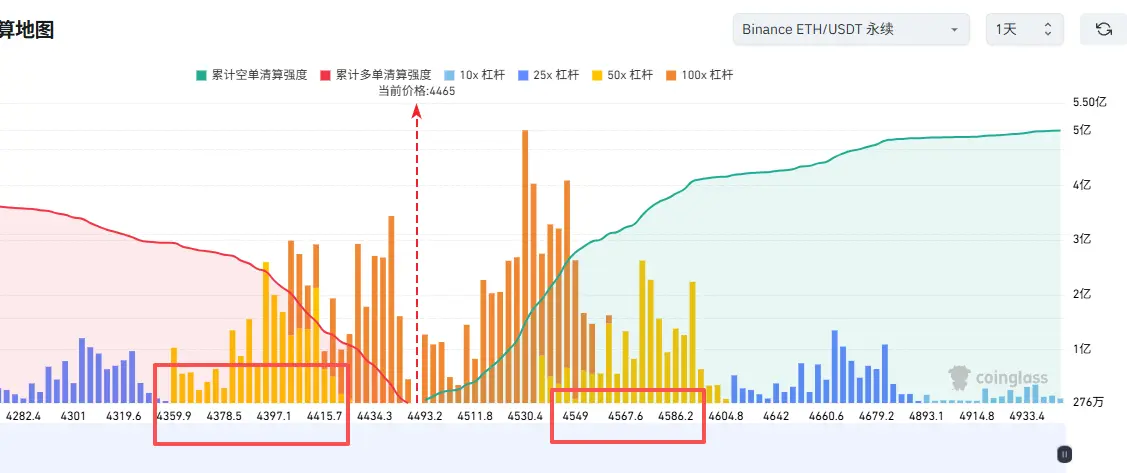Image resolution: width=1127 pixels, height=473 pixels.
Task: Click the zoom slider handle below chart
Action: (x=1065, y=454)
